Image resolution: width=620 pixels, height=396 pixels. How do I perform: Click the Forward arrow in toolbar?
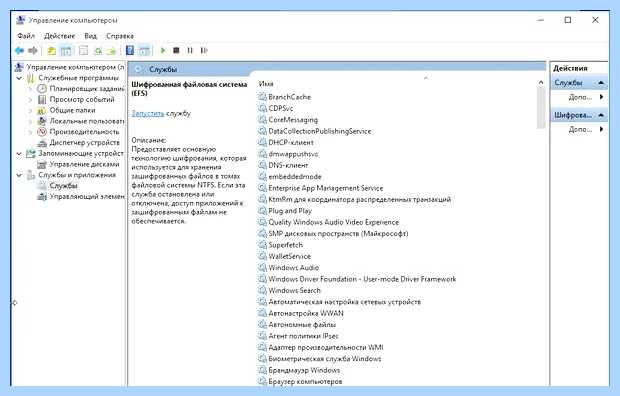33,51
